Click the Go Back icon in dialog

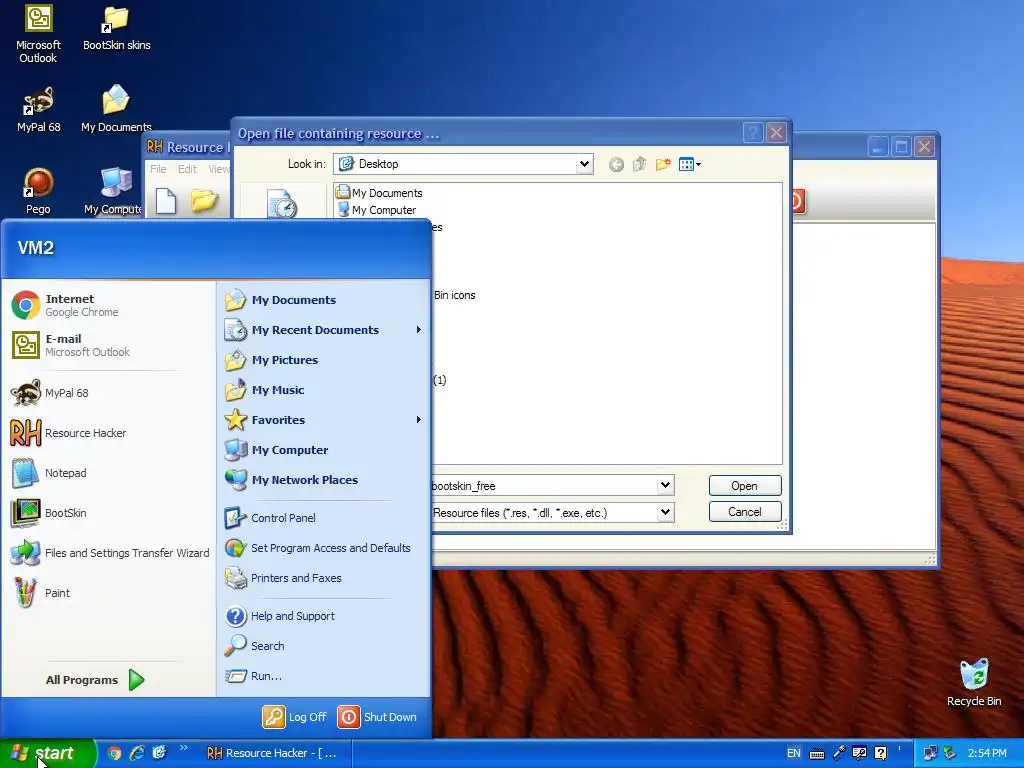(616, 165)
